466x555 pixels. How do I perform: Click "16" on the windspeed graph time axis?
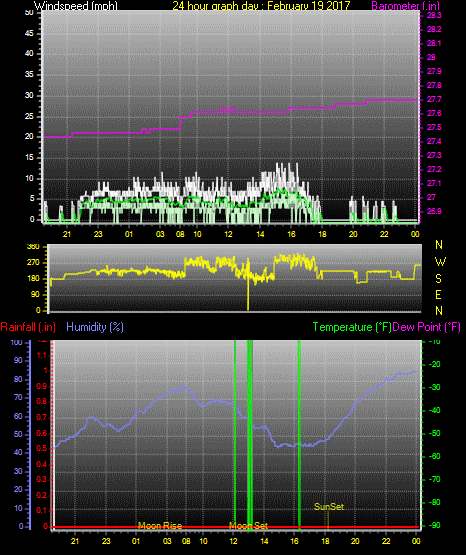(x=291, y=234)
